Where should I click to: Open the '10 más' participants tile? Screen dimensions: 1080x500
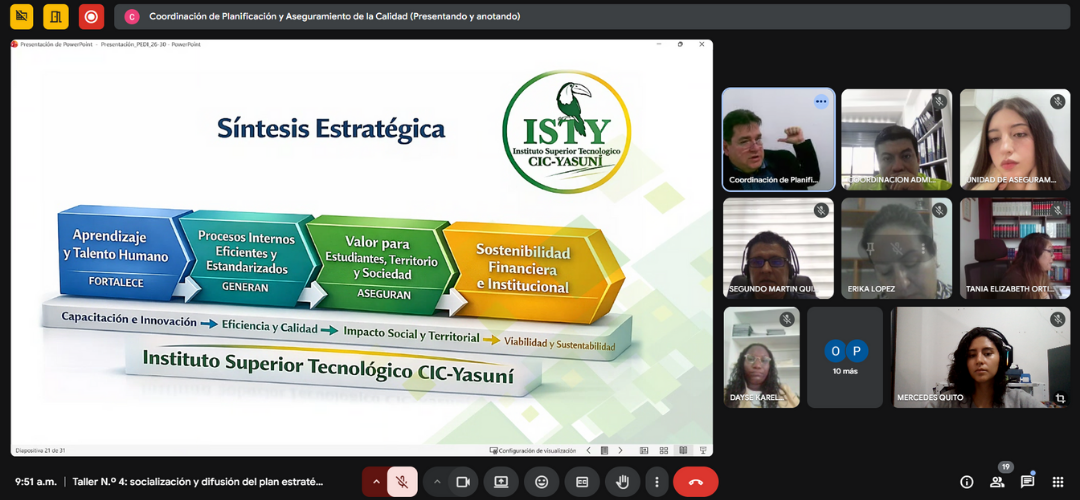coord(845,357)
